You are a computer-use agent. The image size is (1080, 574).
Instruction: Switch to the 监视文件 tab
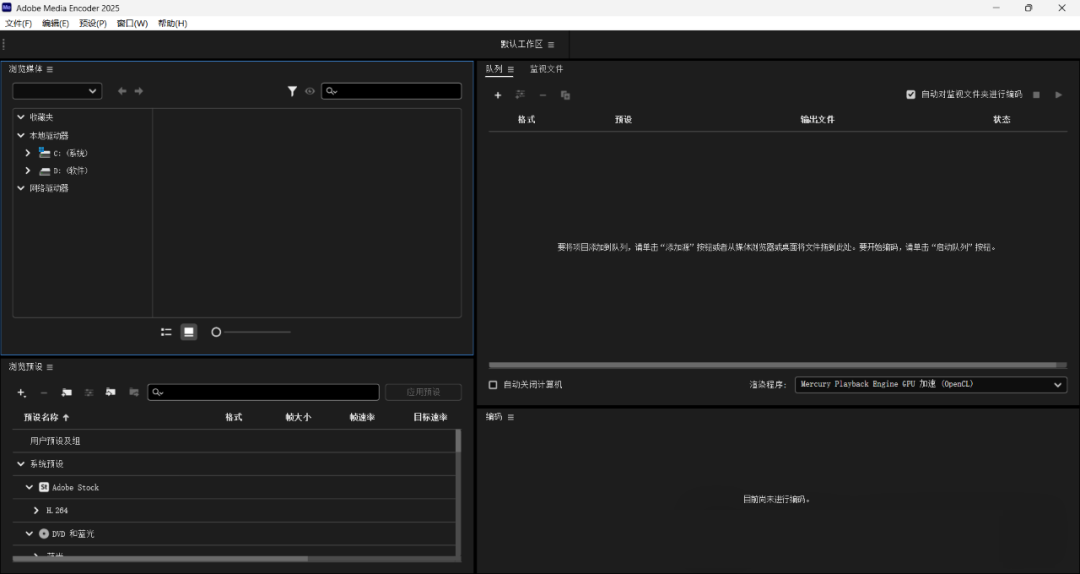tap(546, 69)
